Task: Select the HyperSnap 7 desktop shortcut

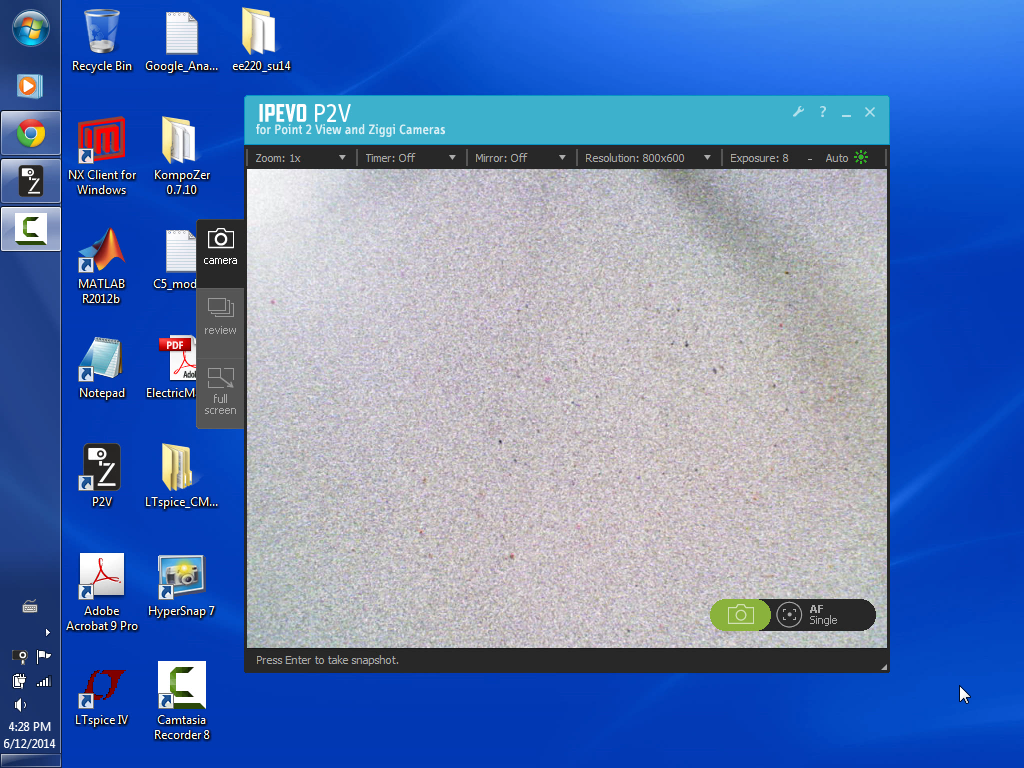Action: pyautogui.click(x=182, y=586)
